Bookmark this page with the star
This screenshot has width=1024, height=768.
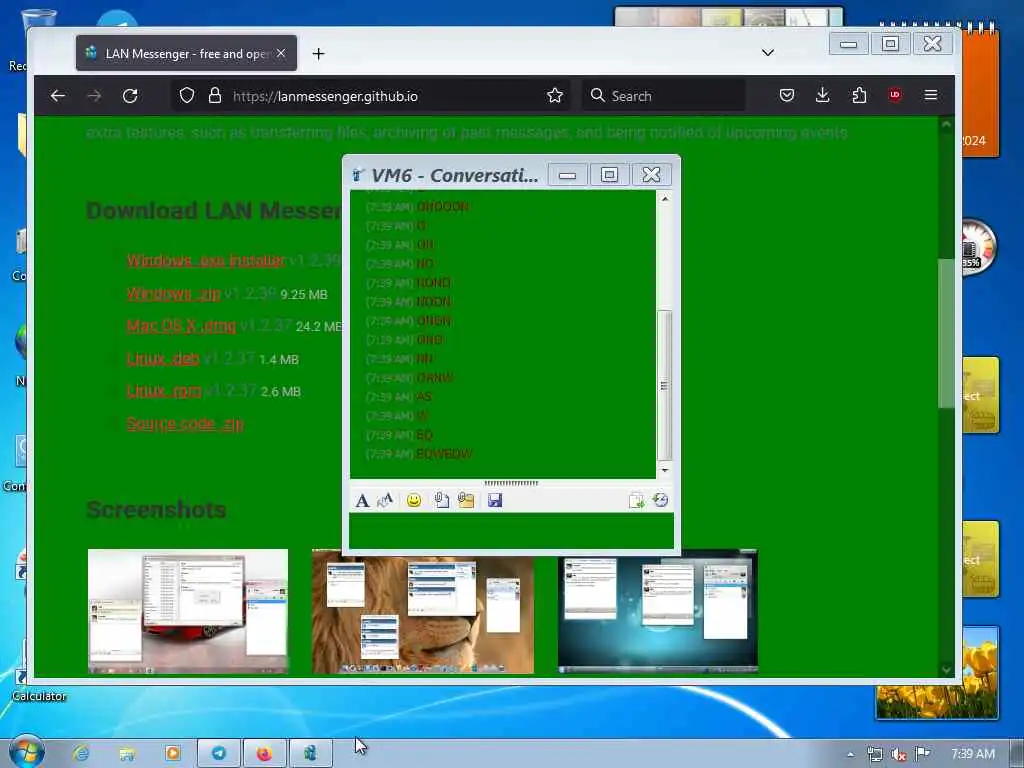coord(555,96)
